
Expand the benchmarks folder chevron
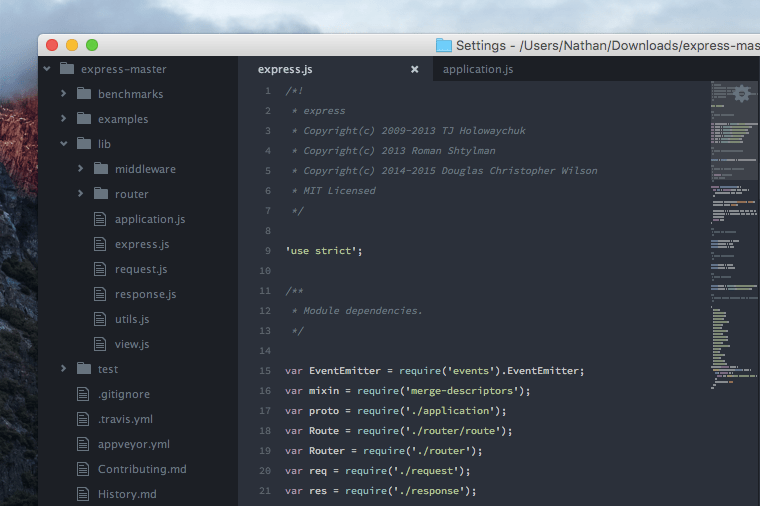point(63,93)
